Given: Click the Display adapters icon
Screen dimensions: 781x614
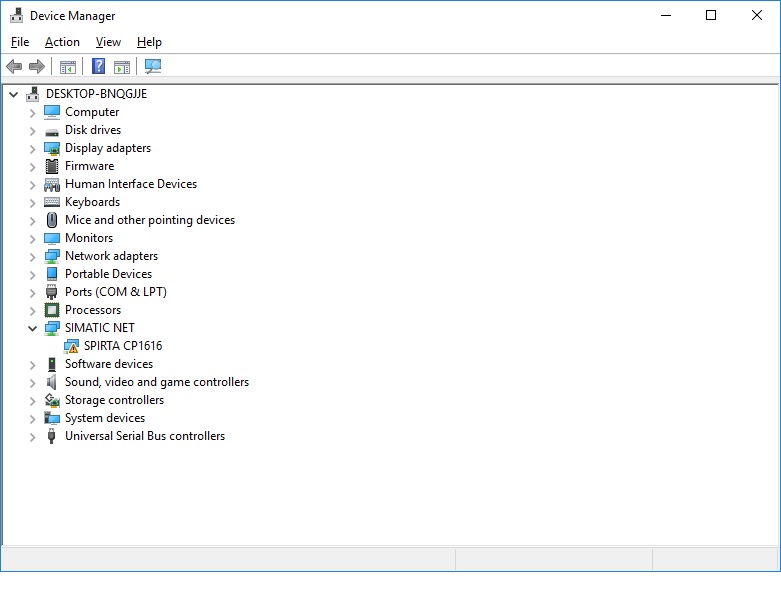Looking at the screenshot, I should click(52, 148).
